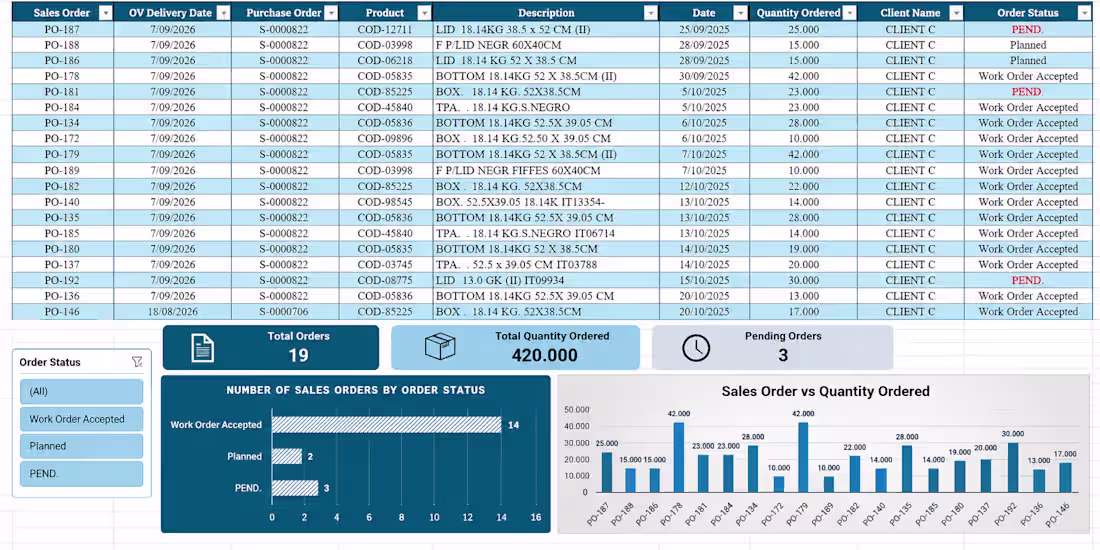Click description F P/LID NEGR FIFFES 60X40CM
The height and width of the screenshot is (550, 1100).
518,170
